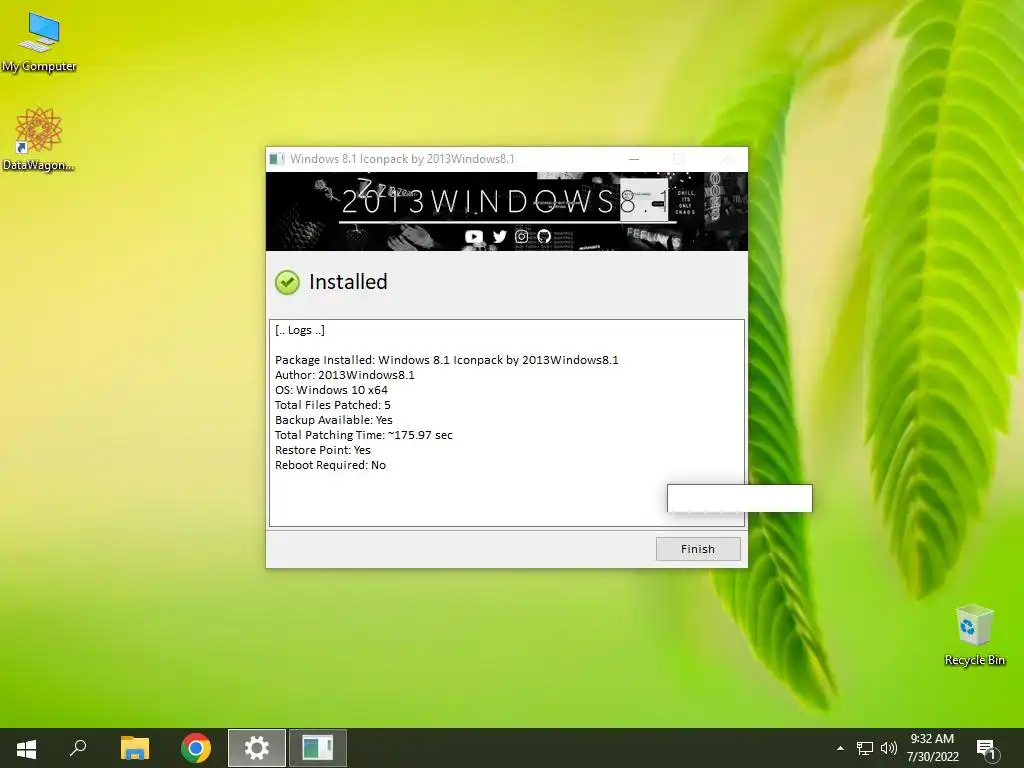Select the Recycle Bin desktop icon
This screenshot has height=768, width=1024.
(974, 635)
